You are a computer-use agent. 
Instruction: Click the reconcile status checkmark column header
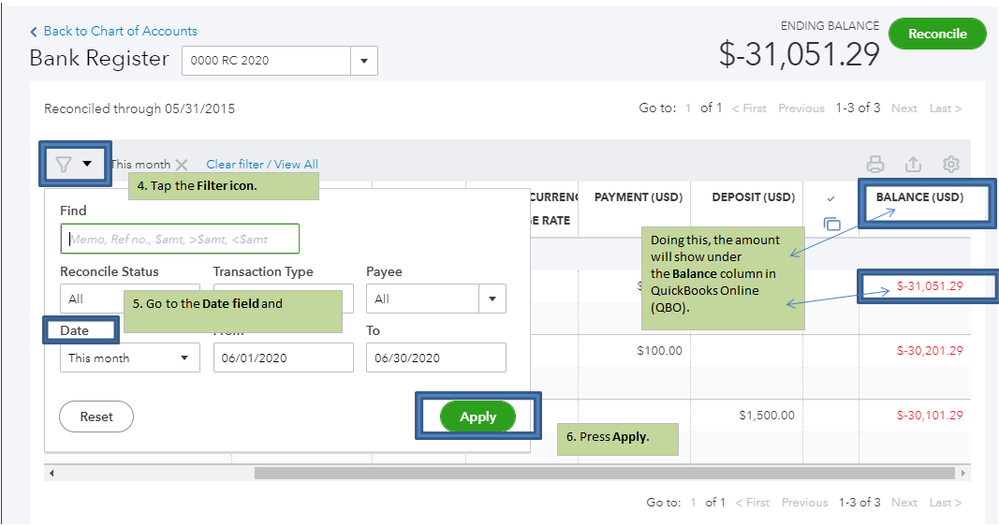coord(831,198)
